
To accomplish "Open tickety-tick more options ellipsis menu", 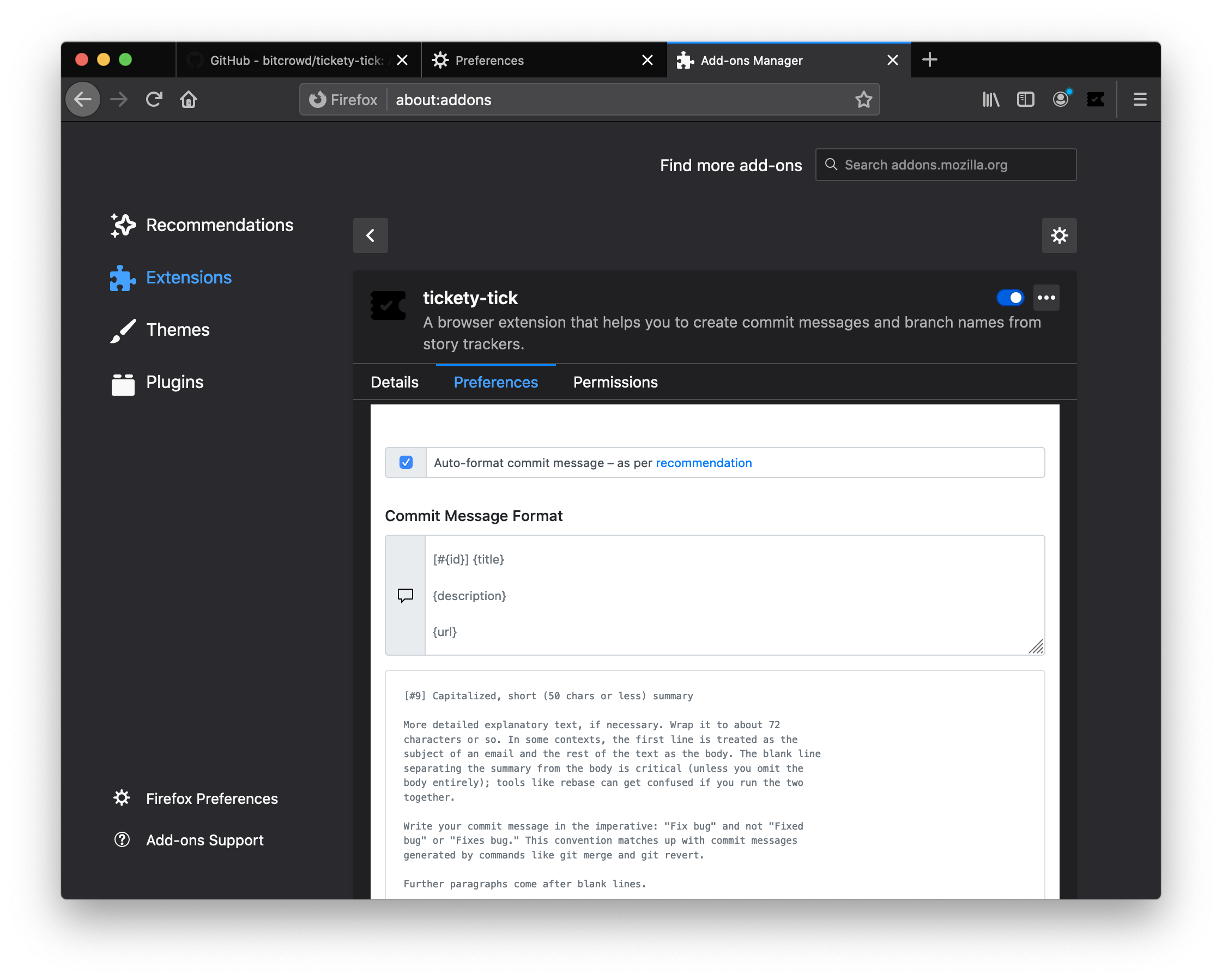I will 1046,298.
